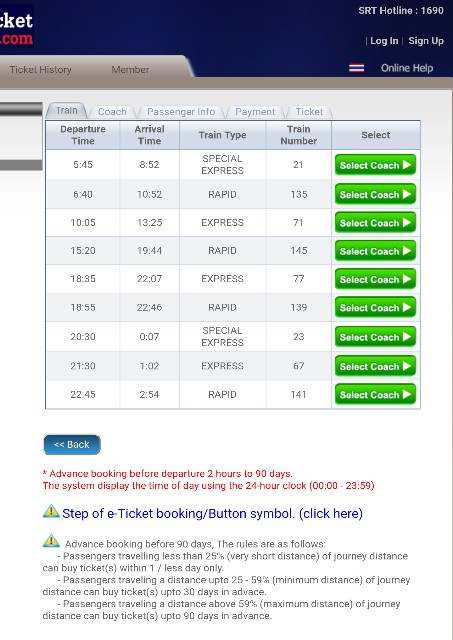Image resolution: width=453 pixels, height=640 pixels.
Task: Click departure time 6:40
Action: pos(83,194)
